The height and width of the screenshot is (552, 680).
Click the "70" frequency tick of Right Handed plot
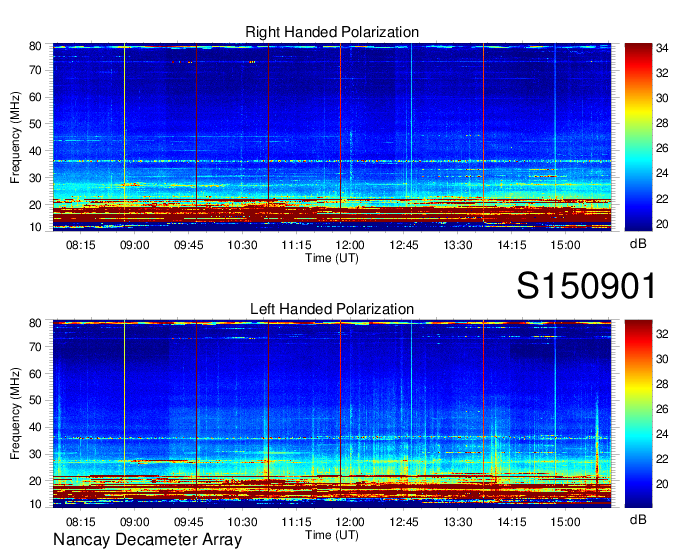click(x=35, y=70)
